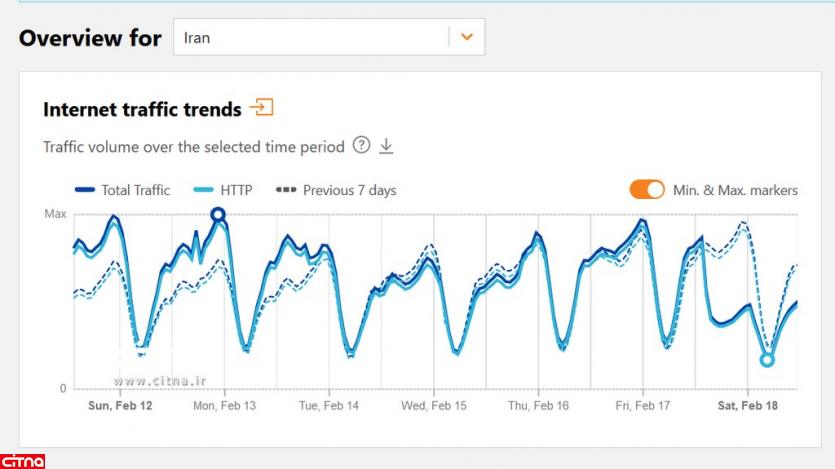Toggle Previous 7 days legend series
Image resolution: width=835 pixels, height=469 pixels.
click(x=335, y=190)
